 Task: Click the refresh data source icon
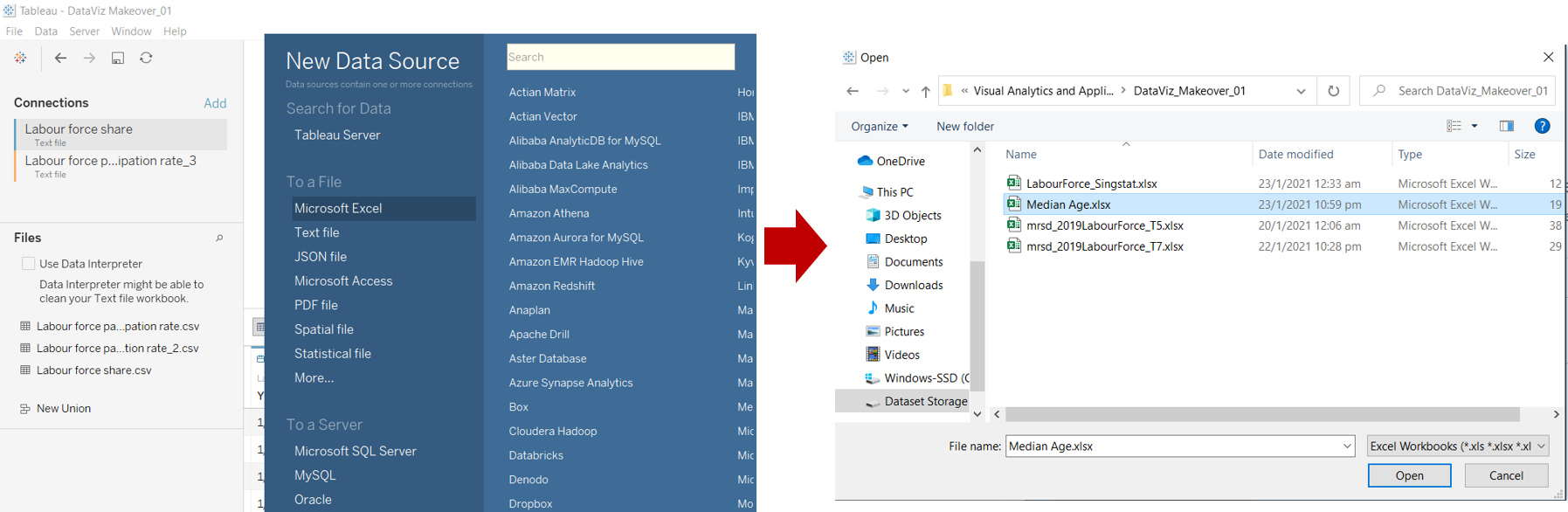(146, 58)
